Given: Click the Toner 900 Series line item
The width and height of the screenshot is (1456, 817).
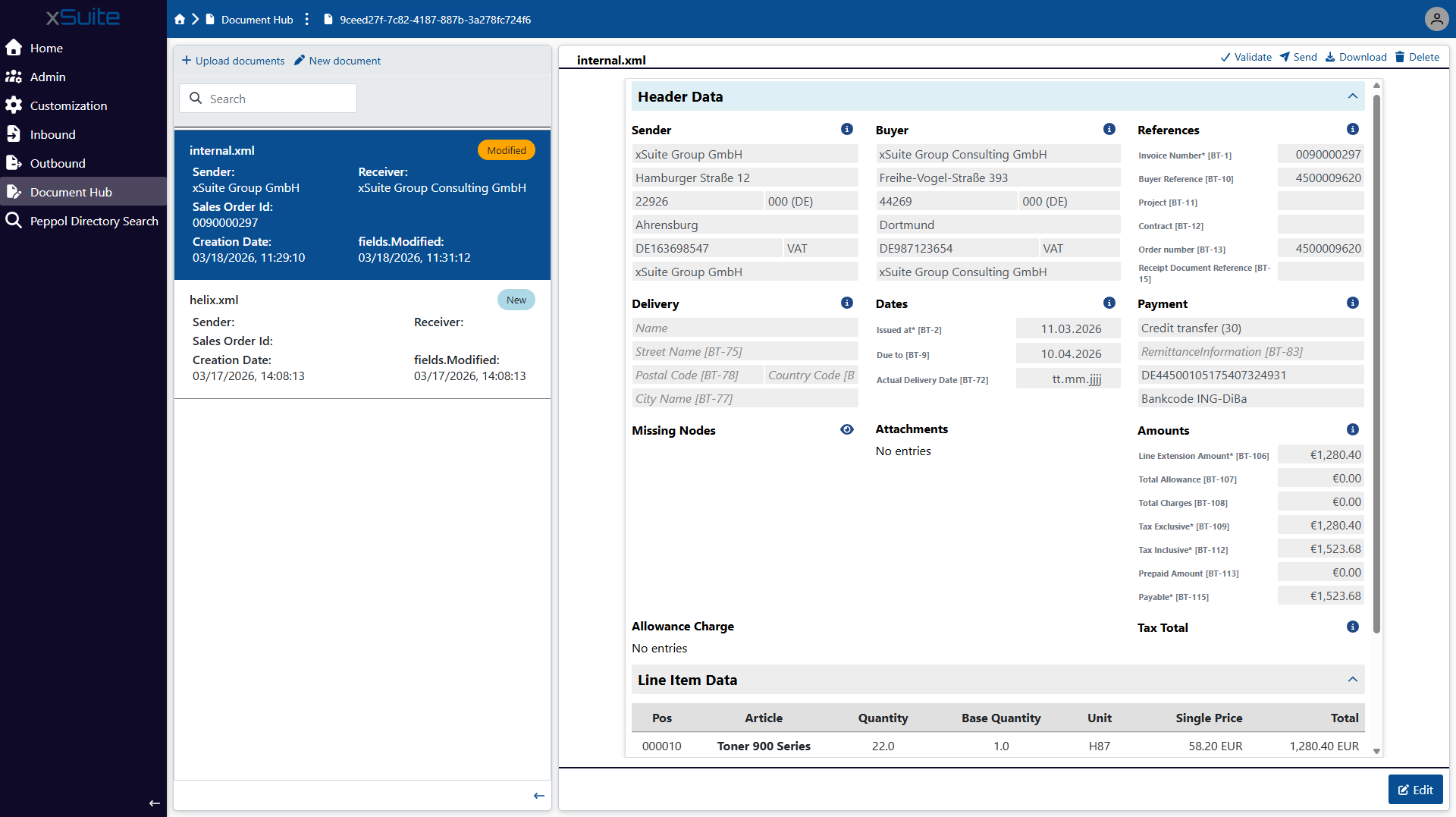Looking at the screenshot, I should click(998, 746).
